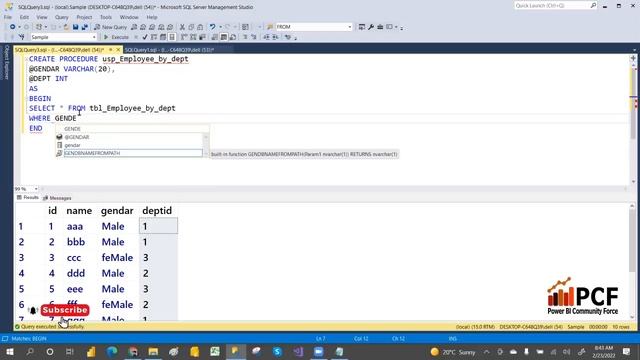Open the FROM find combo box dropdown
640x360 pixels.
[349, 27]
